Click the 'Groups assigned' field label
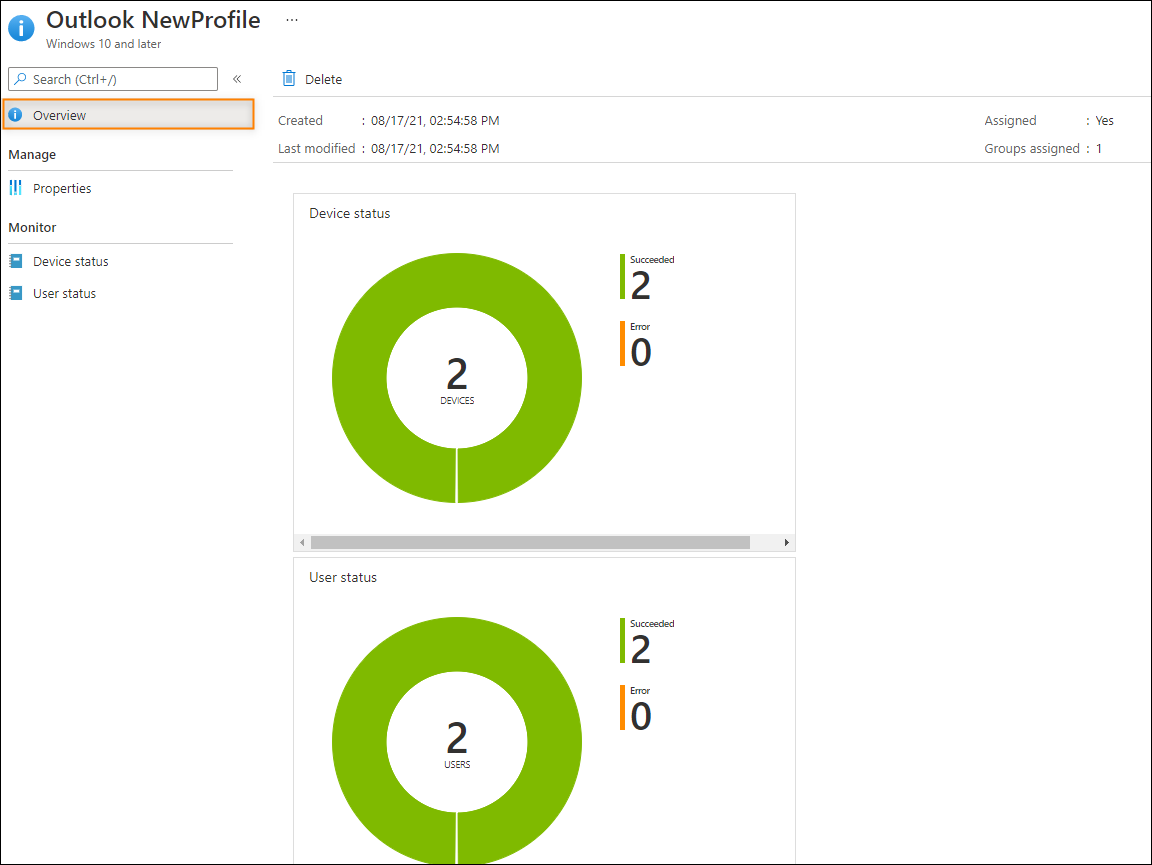Screen dimensions: 1152x865 click(1032, 148)
